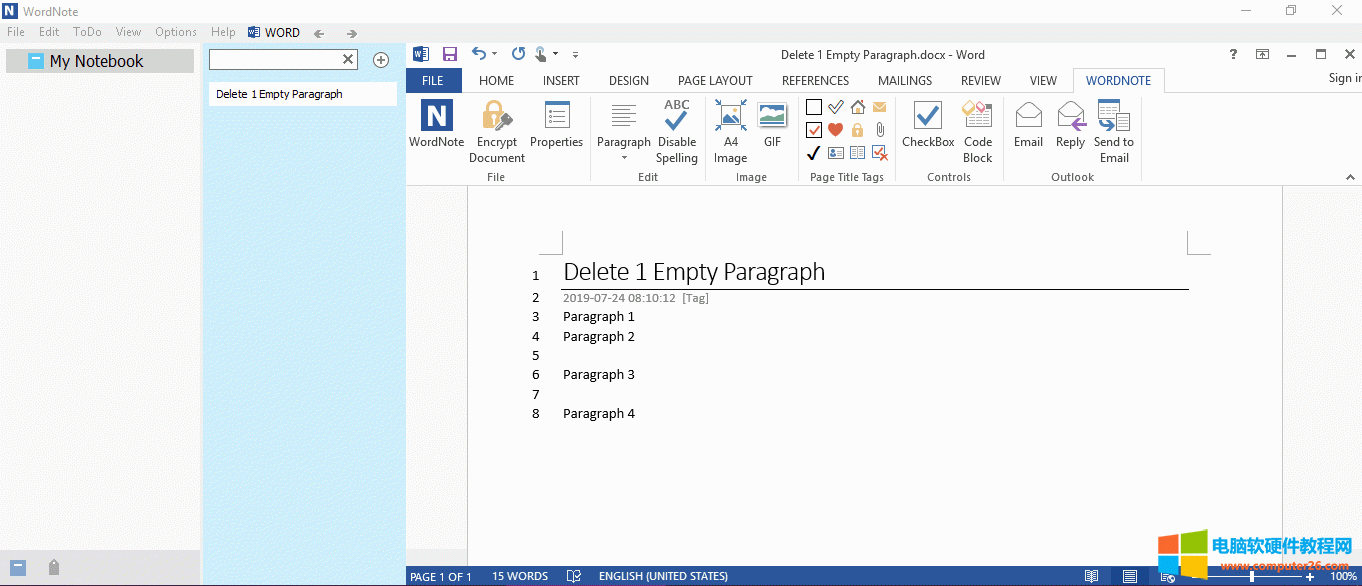1362x586 pixels.
Task: Click the Send to Email icon
Action: (1113, 116)
